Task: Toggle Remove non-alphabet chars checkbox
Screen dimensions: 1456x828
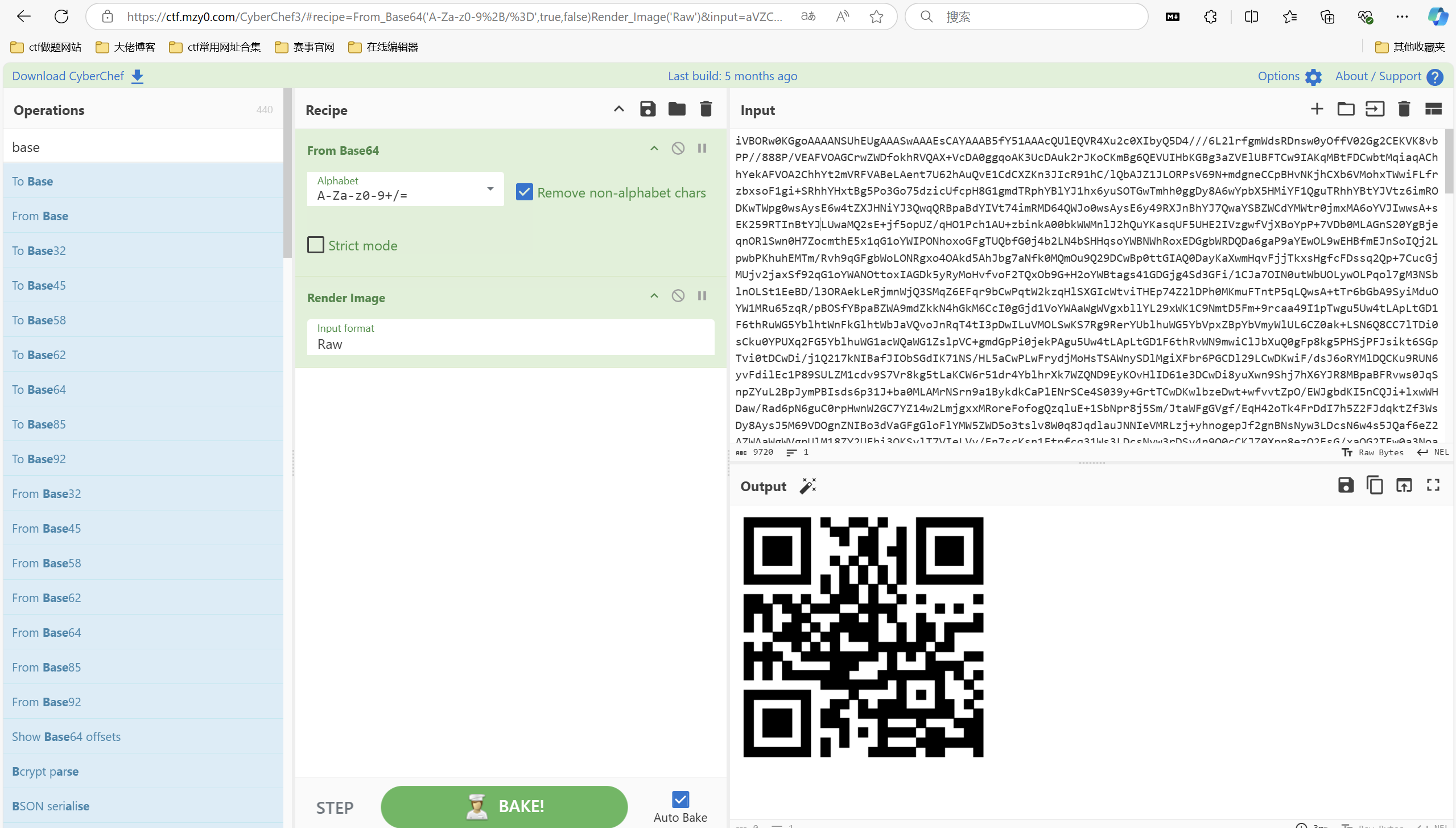Action: tap(524, 192)
